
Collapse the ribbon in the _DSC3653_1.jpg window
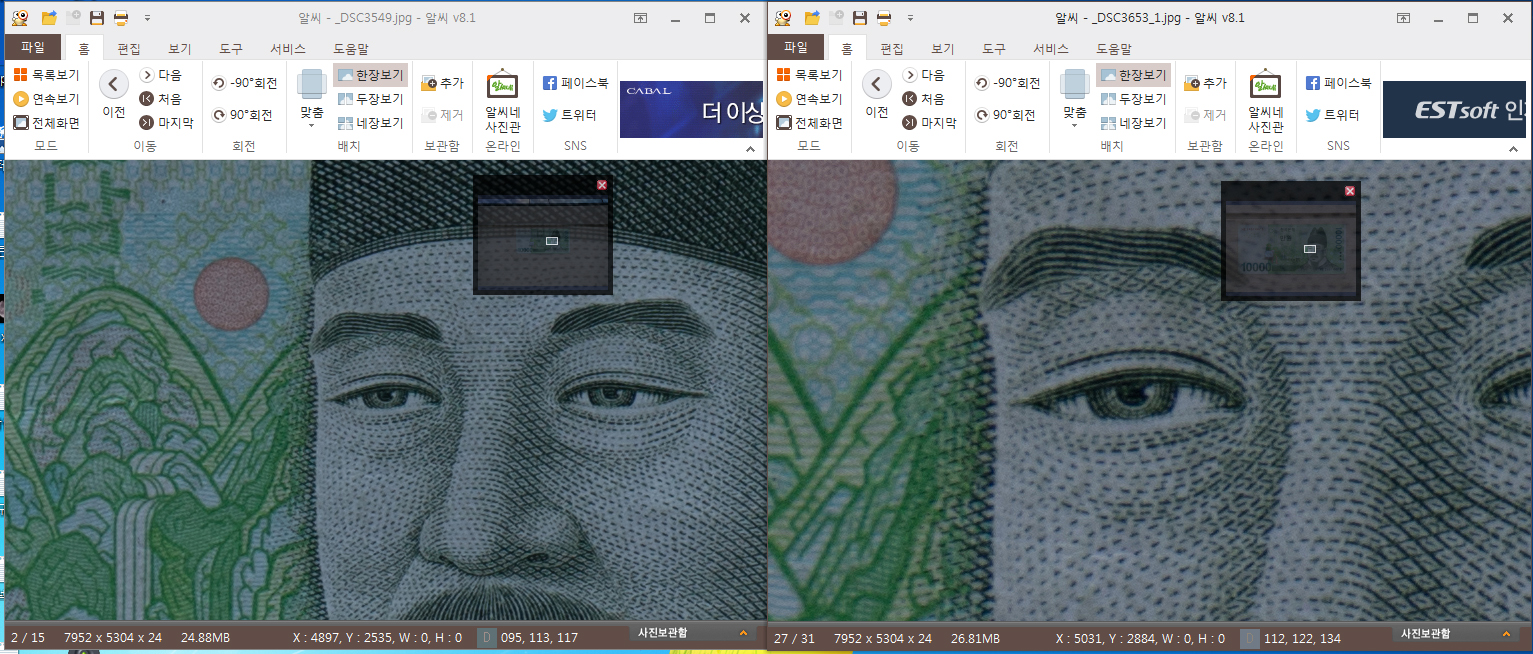point(1515,148)
